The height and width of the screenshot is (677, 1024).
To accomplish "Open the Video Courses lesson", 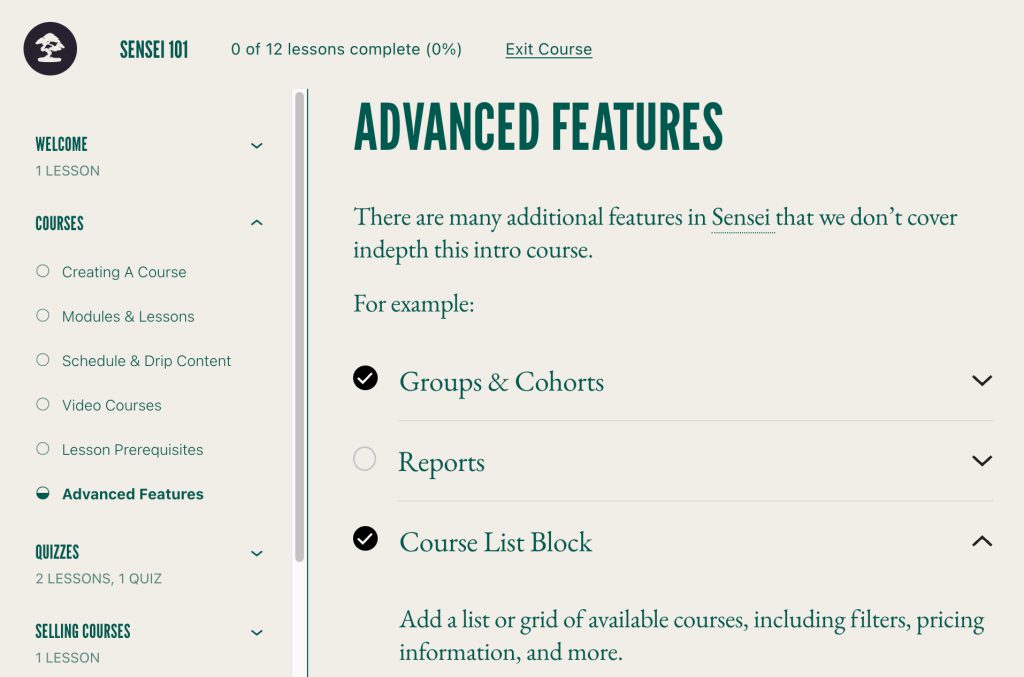I will [x=112, y=405].
